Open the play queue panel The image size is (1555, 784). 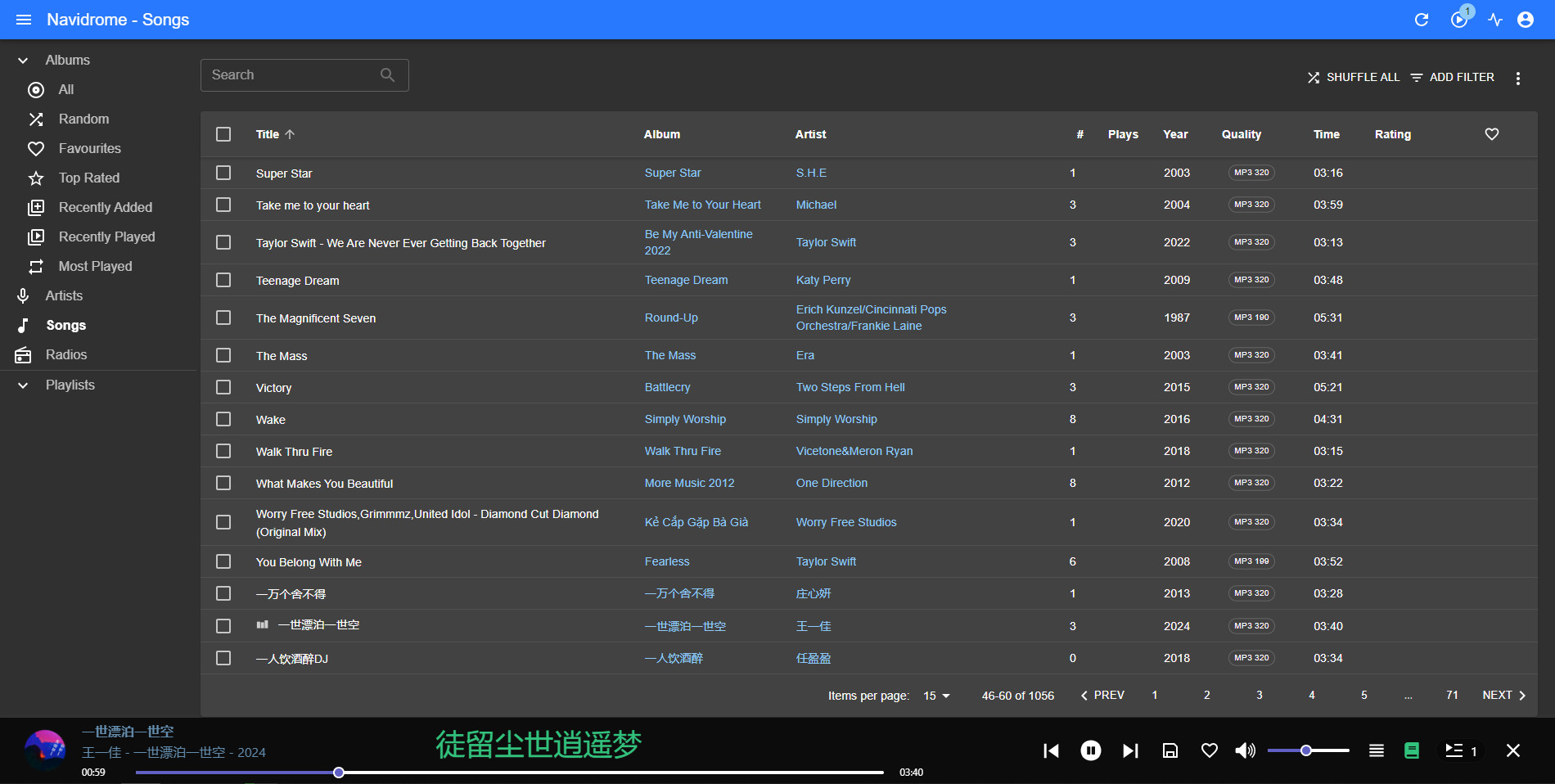pos(1461,750)
